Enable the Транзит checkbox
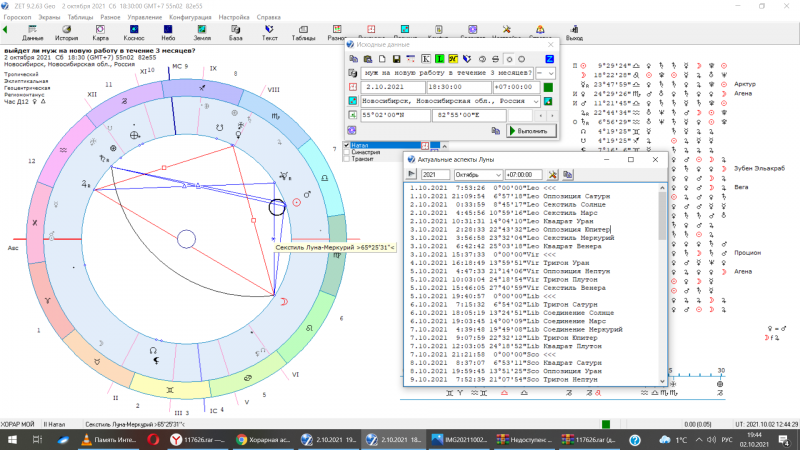Screen dimensions: 800x450 click(347, 159)
